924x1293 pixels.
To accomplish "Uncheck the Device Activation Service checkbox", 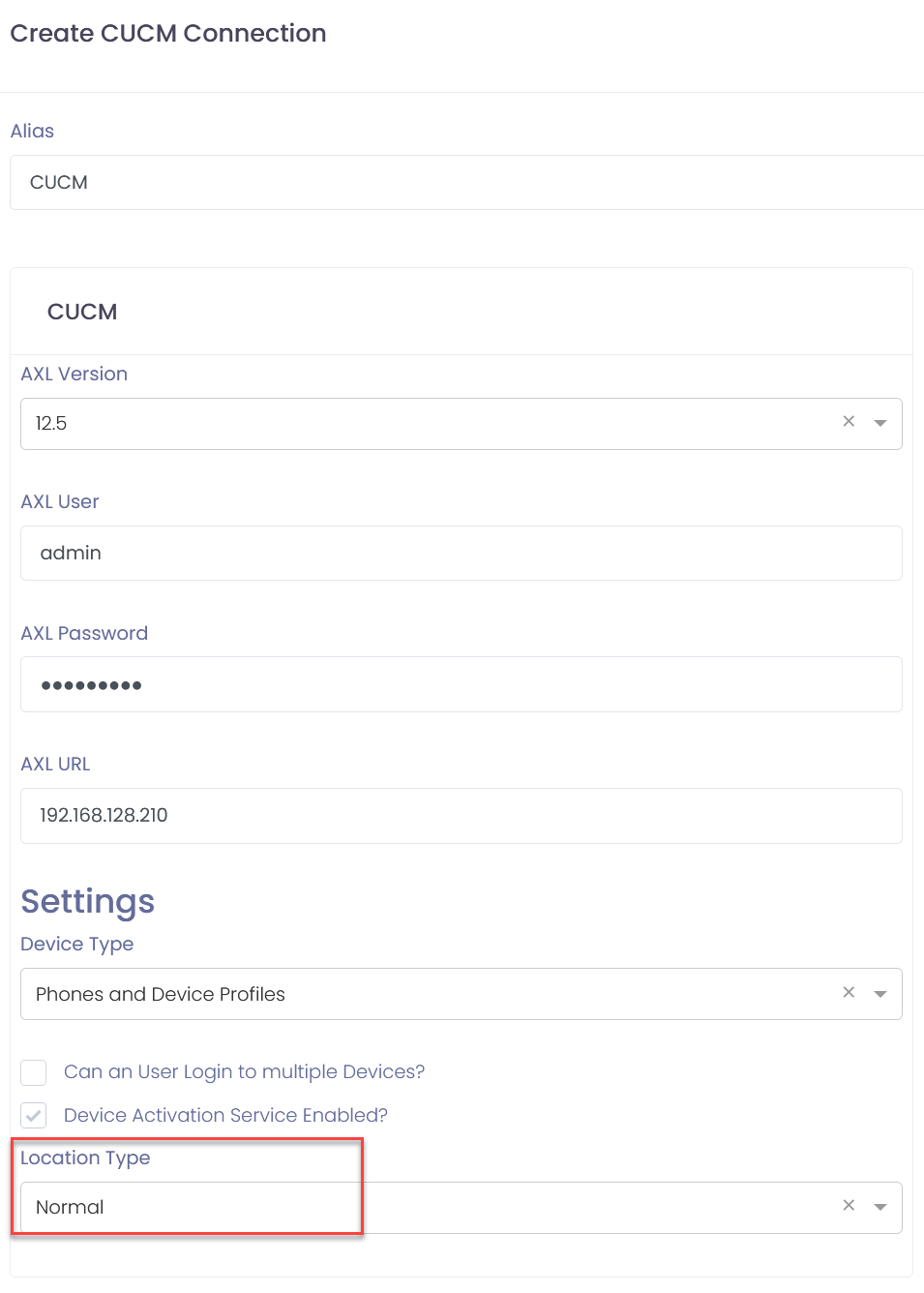I will pos(34,1116).
